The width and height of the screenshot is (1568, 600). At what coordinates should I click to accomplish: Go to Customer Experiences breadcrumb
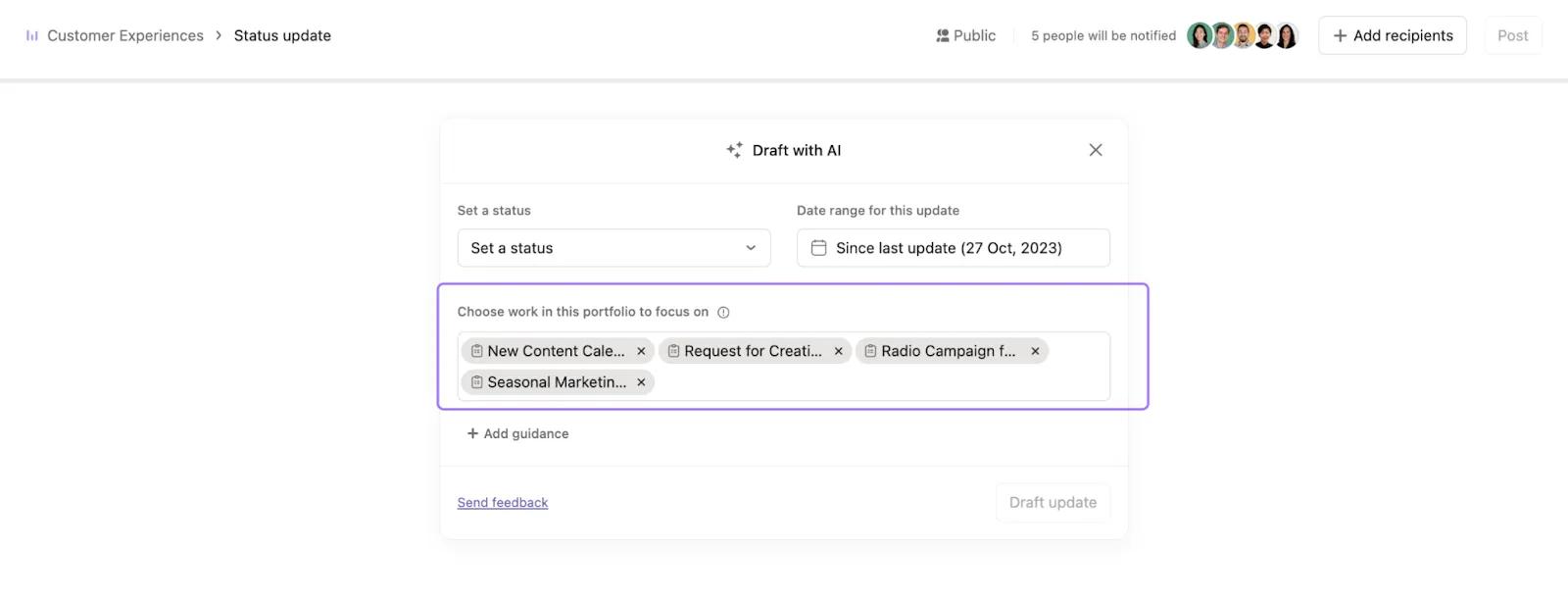tap(125, 36)
